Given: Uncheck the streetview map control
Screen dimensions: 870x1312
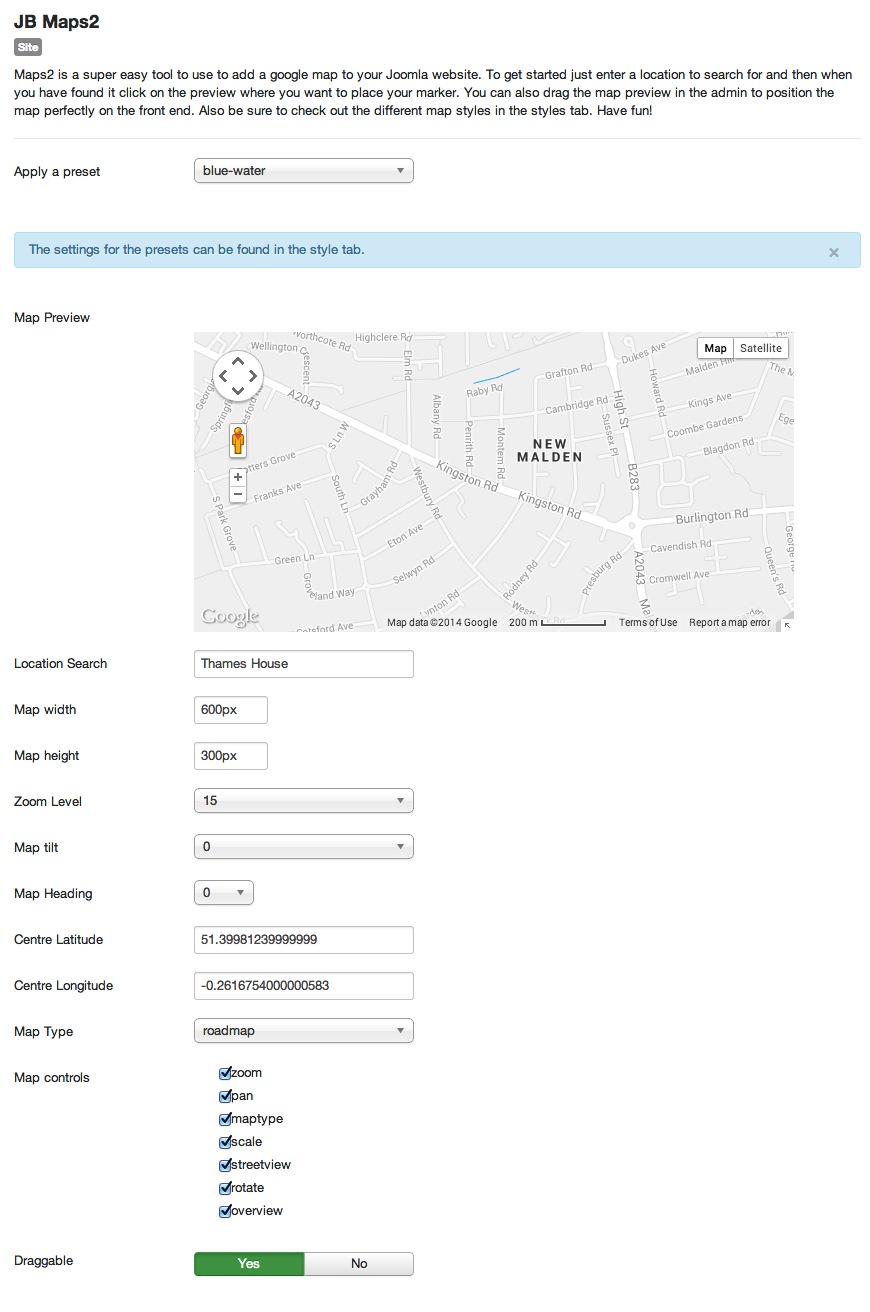Looking at the screenshot, I should [x=225, y=1165].
